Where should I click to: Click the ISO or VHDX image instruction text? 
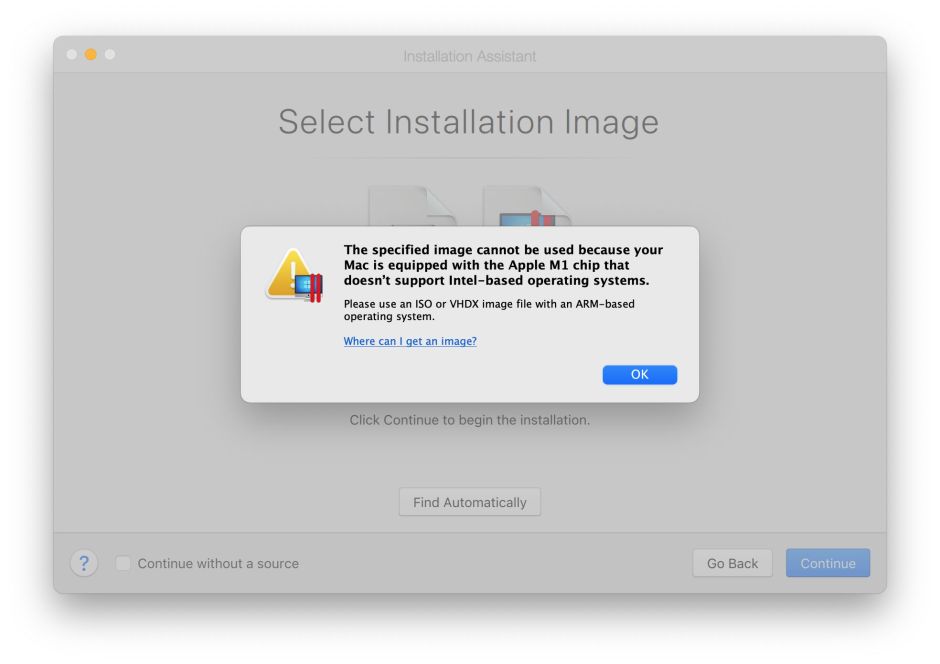pyautogui.click(x=488, y=309)
